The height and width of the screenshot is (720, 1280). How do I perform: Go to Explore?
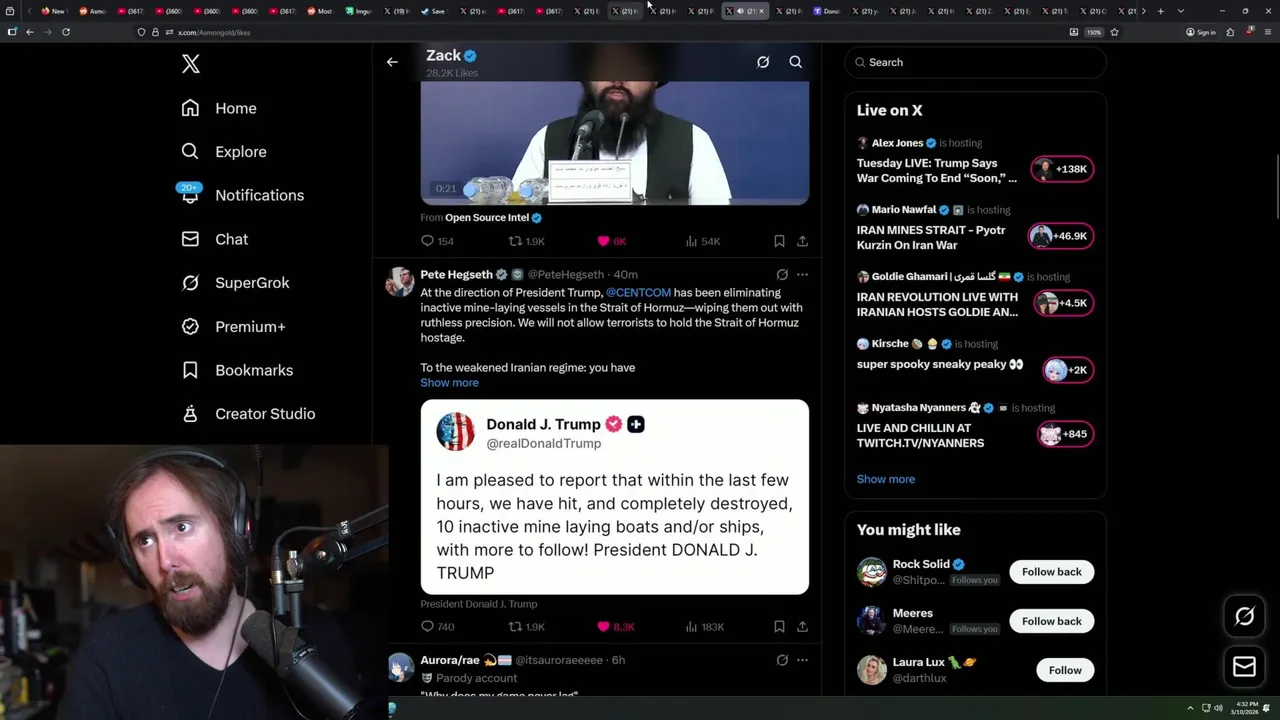[x=224, y=152]
